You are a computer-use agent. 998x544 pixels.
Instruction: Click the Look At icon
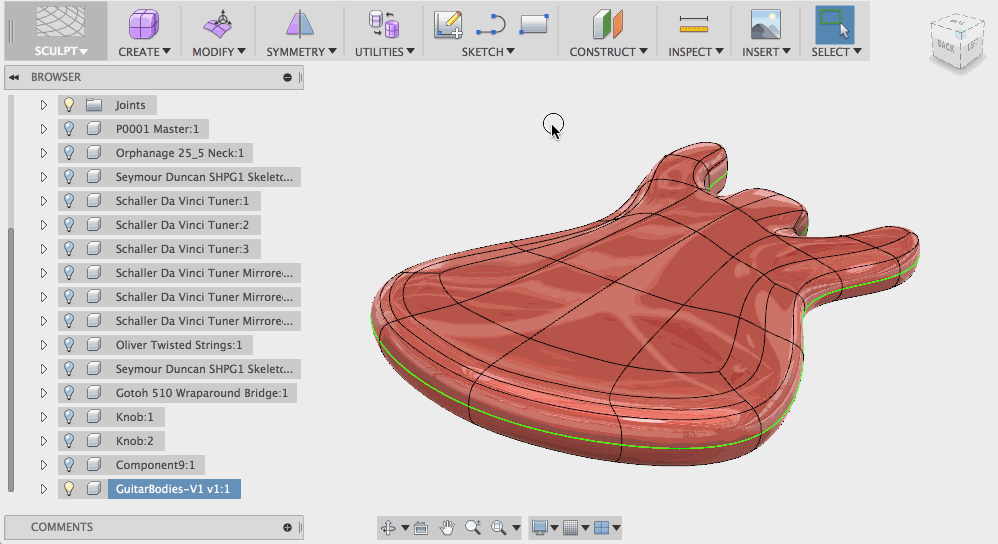tap(420, 527)
